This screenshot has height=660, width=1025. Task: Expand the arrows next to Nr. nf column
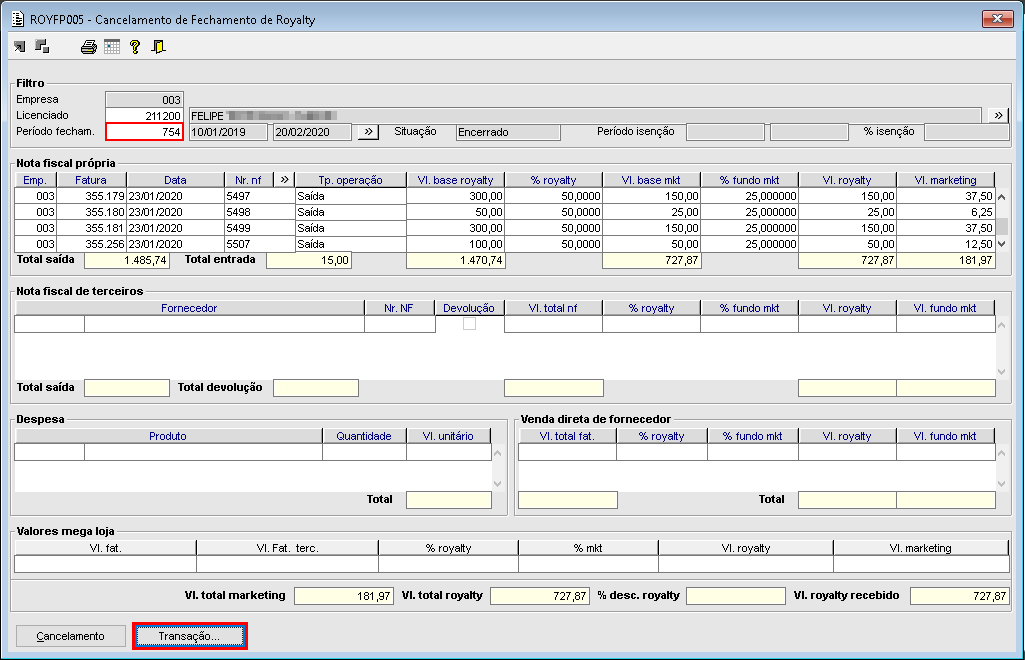pyautogui.click(x=283, y=180)
